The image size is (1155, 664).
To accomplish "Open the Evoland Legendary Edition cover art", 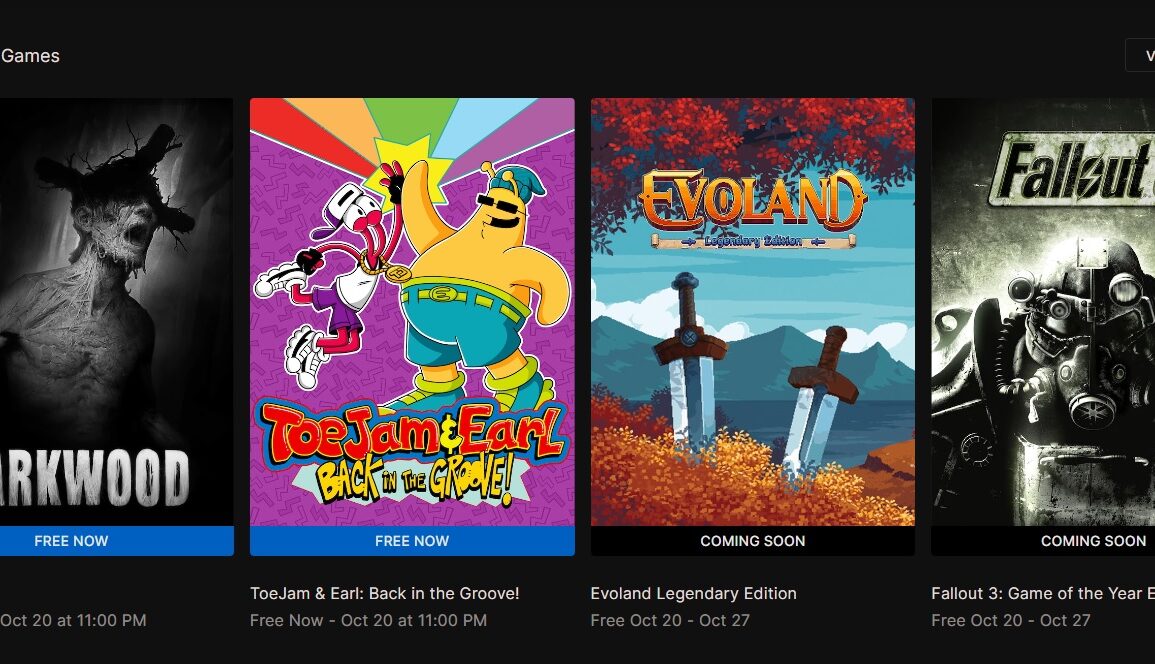I will tap(753, 312).
